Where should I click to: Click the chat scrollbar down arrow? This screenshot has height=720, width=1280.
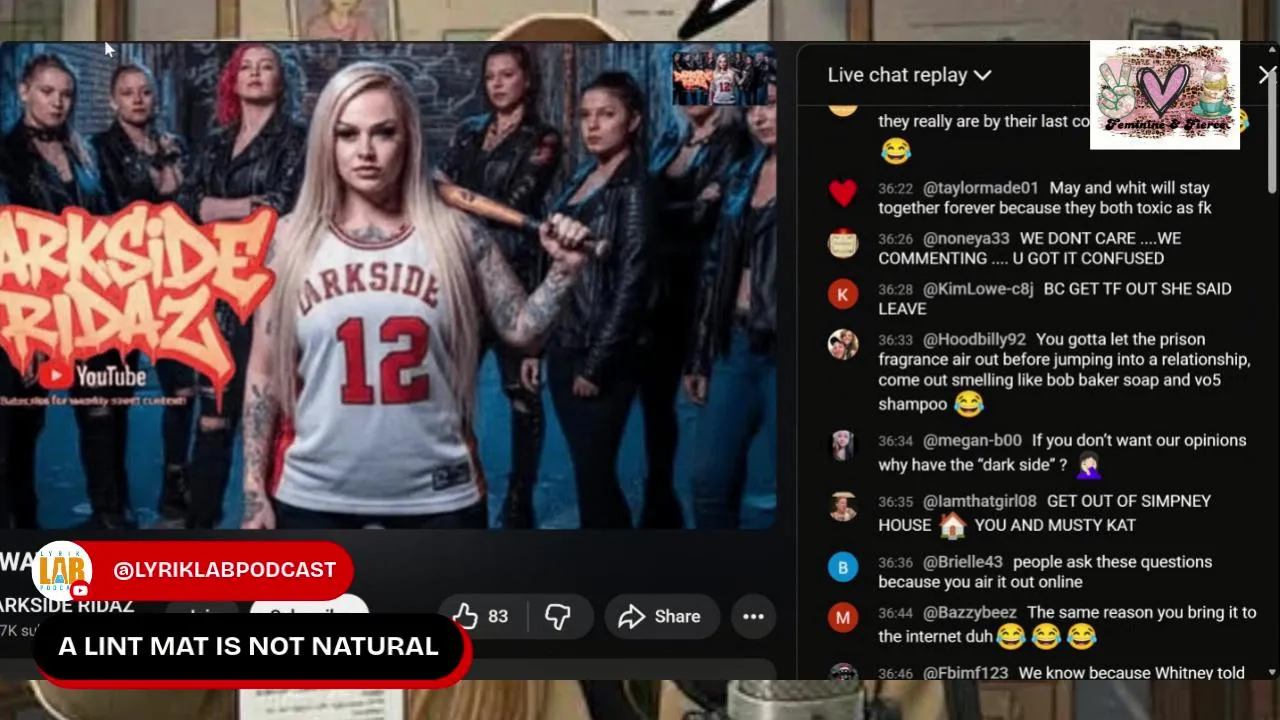[x=1272, y=673]
